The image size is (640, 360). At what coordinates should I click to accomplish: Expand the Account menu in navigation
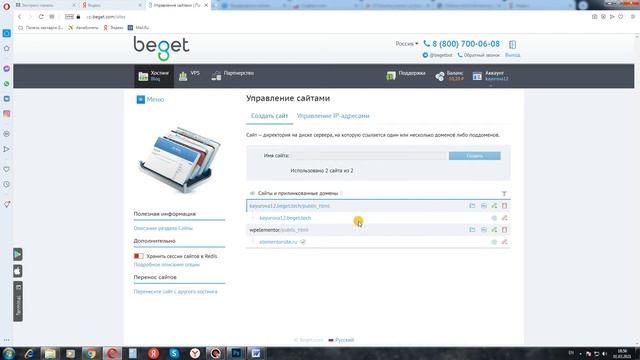491,76
